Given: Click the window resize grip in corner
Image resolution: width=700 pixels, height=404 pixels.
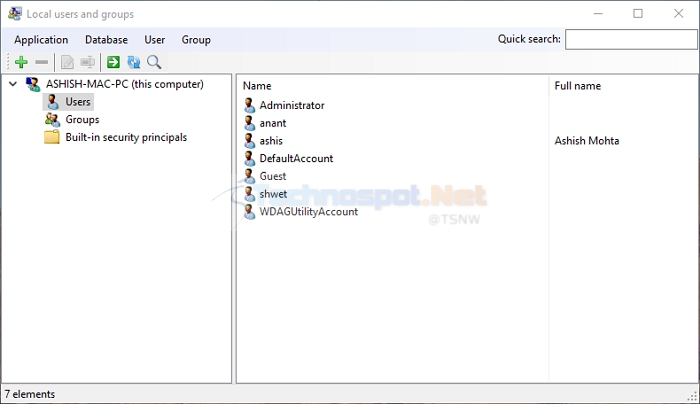Looking at the screenshot, I should (692, 396).
